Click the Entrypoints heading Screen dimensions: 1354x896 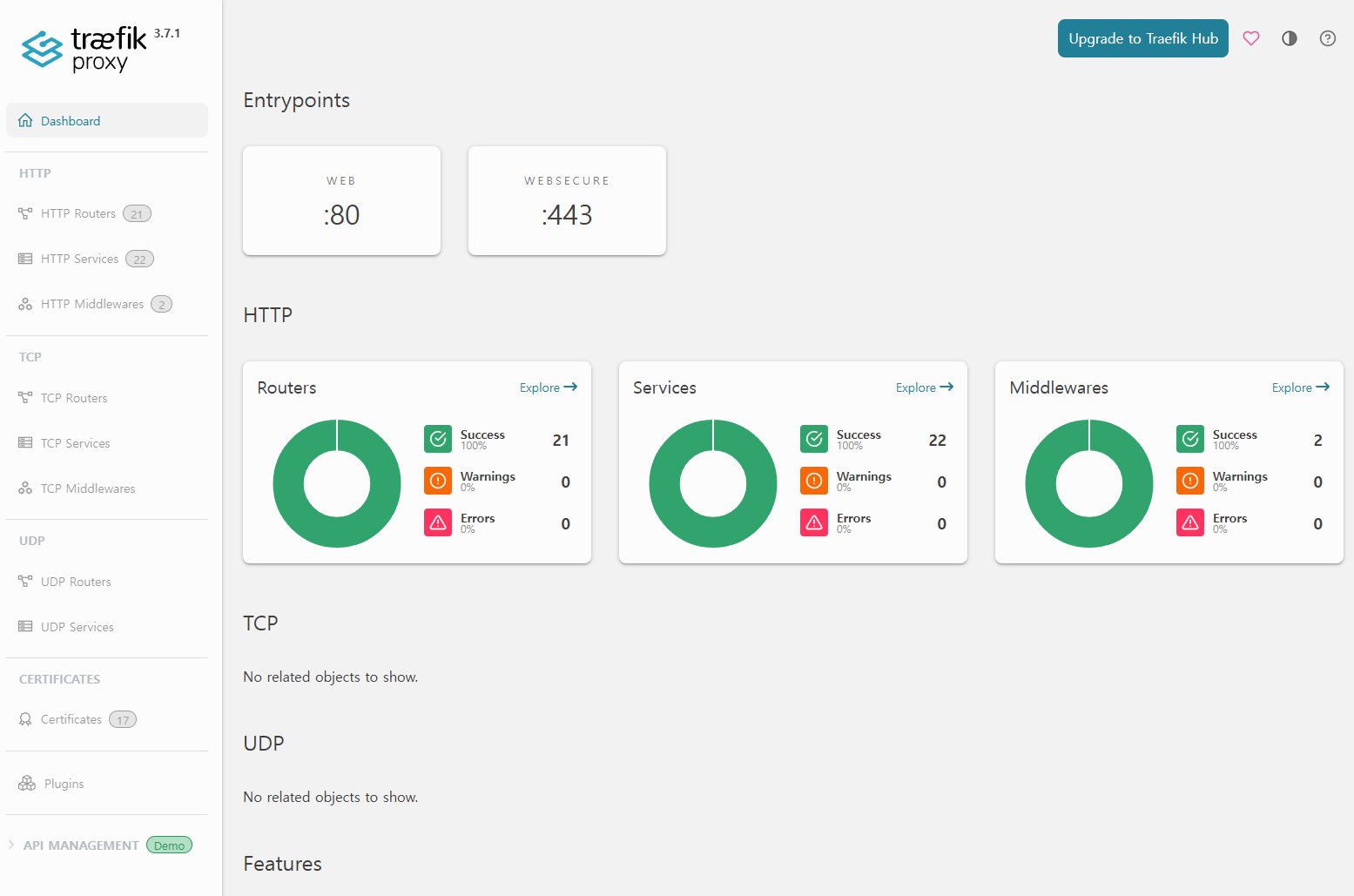296,100
